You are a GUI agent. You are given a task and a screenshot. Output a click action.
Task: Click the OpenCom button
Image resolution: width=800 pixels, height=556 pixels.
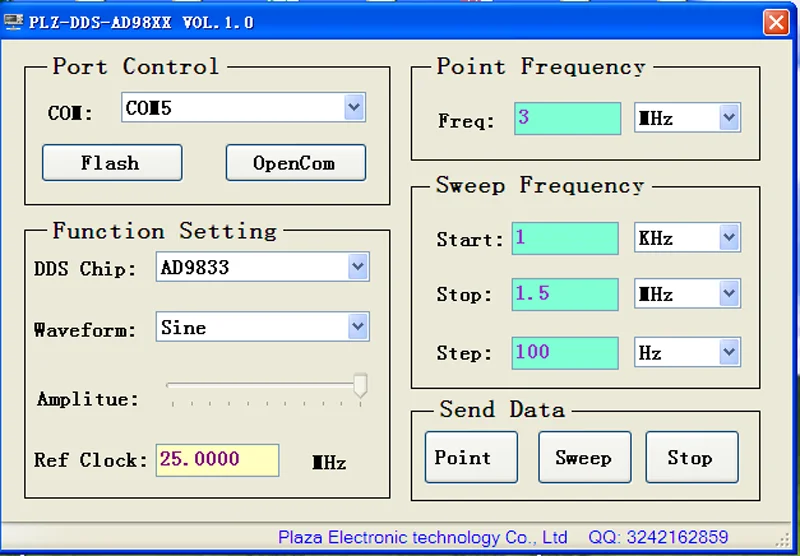point(295,163)
